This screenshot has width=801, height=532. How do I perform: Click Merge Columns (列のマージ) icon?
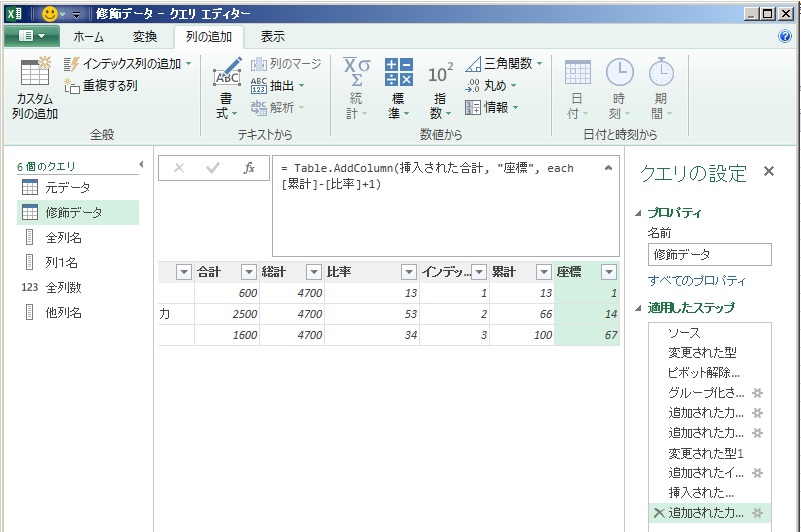258,64
